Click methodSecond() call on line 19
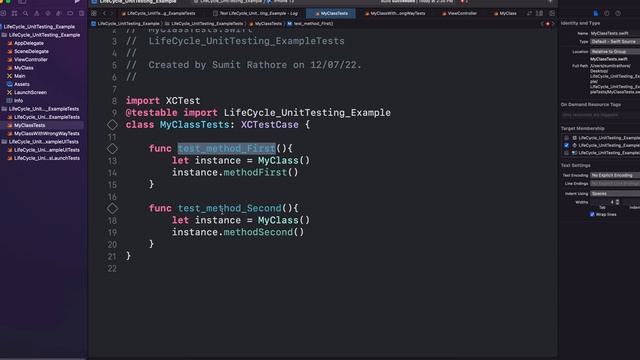The image size is (640, 360). [x=264, y=232]
